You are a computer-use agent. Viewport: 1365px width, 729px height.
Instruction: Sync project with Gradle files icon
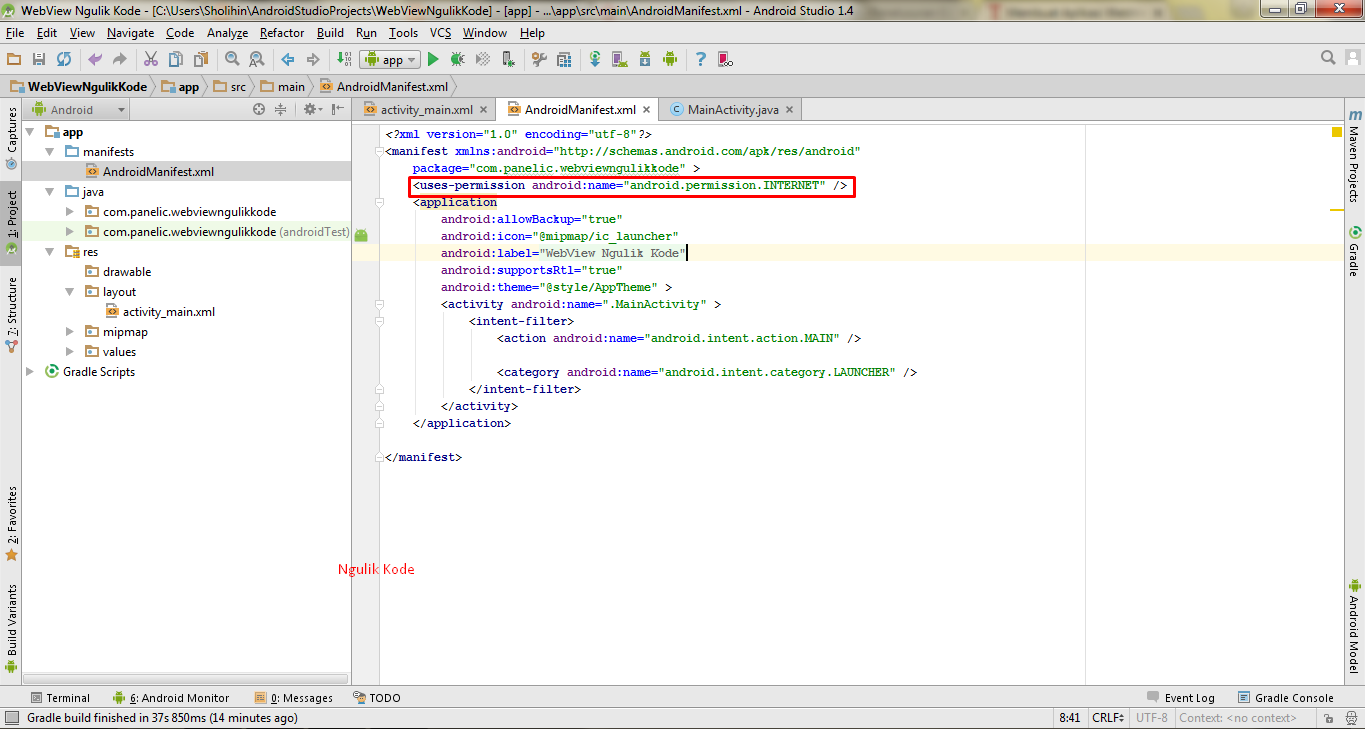click(595, 60)
